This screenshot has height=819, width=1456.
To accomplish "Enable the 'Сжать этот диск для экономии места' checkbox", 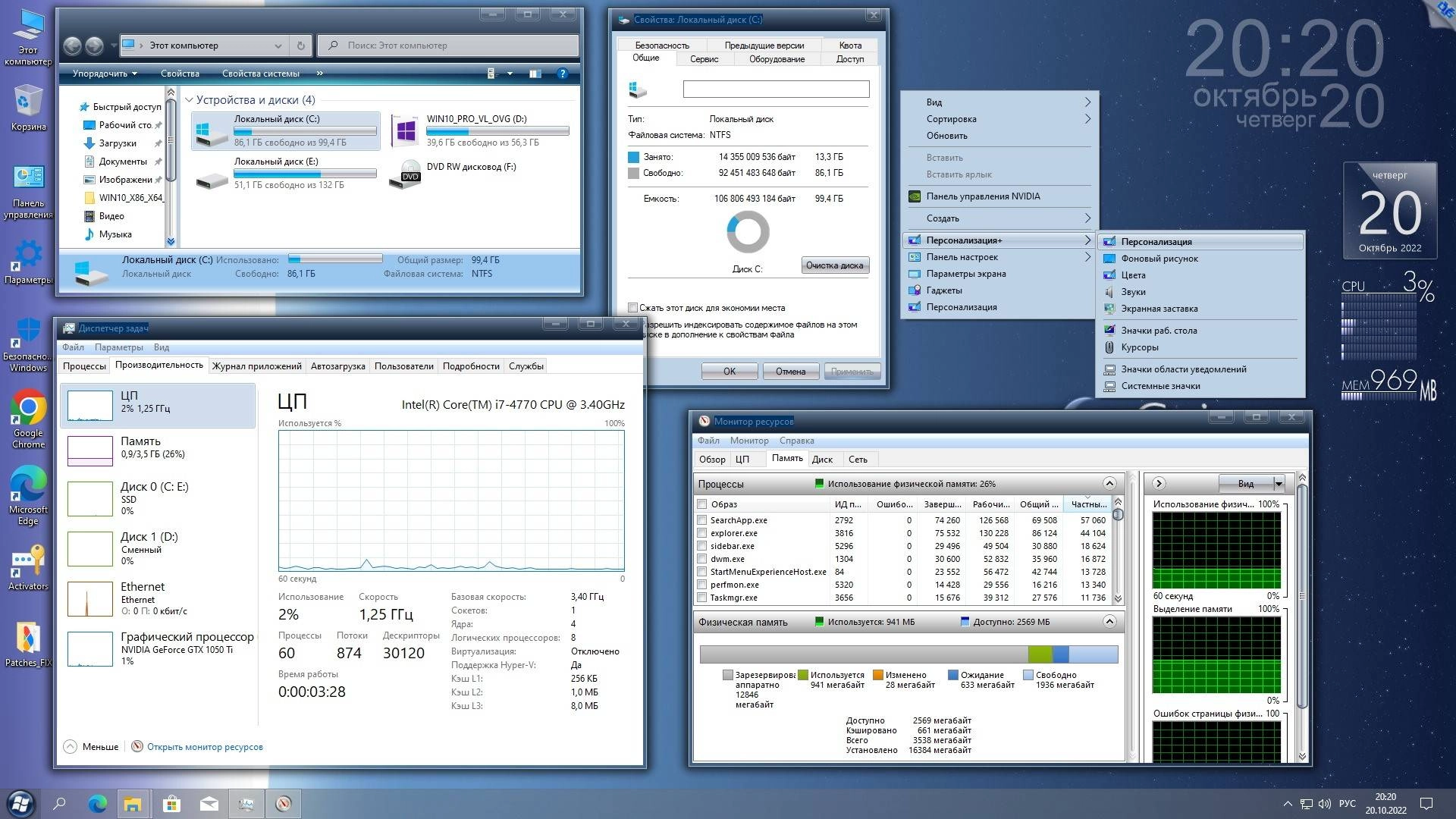I will click(632, 307).
